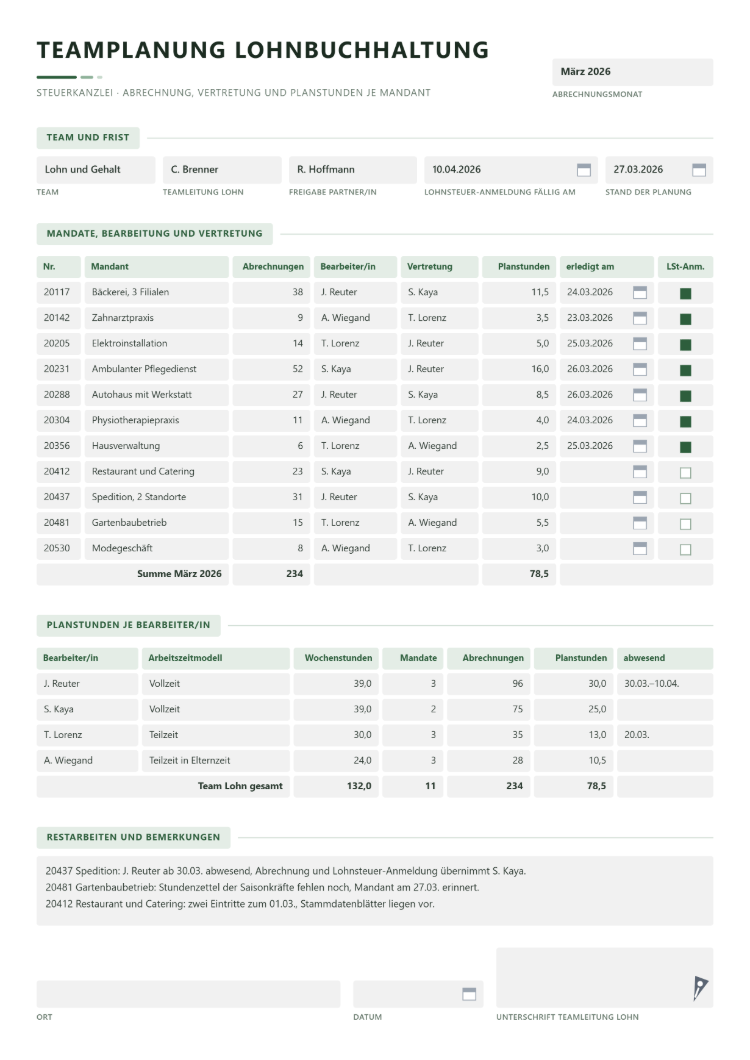Click the mandates Planstunden total 78,5
This screenshot has width=750, height=1060.
click(519, 574)
